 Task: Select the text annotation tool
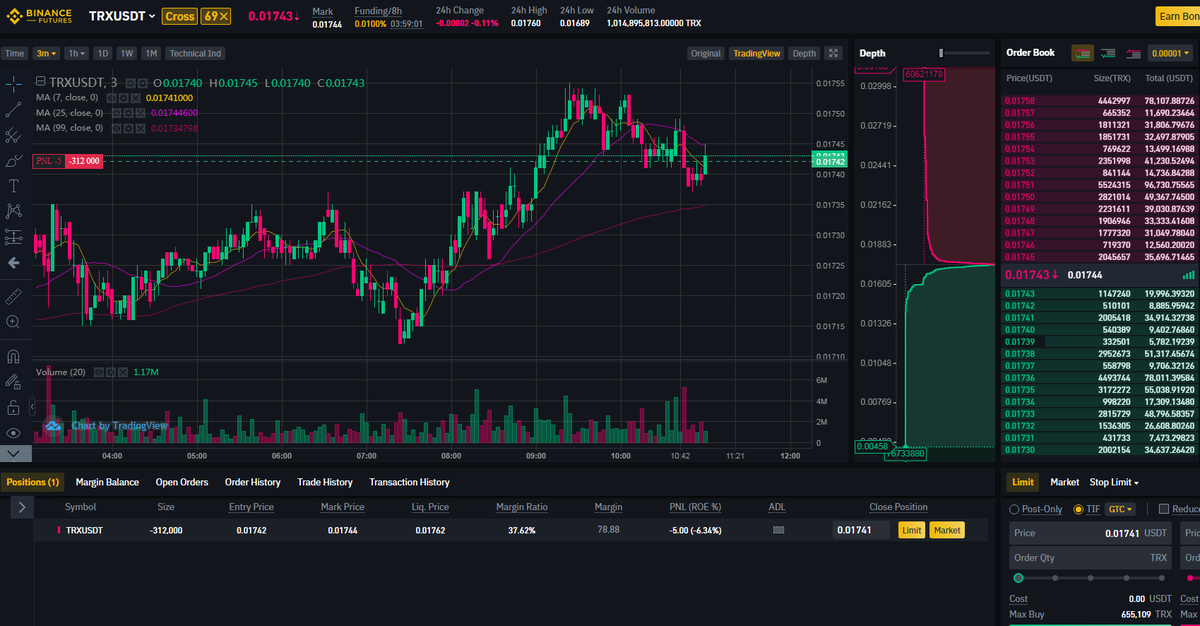(13, 186)
